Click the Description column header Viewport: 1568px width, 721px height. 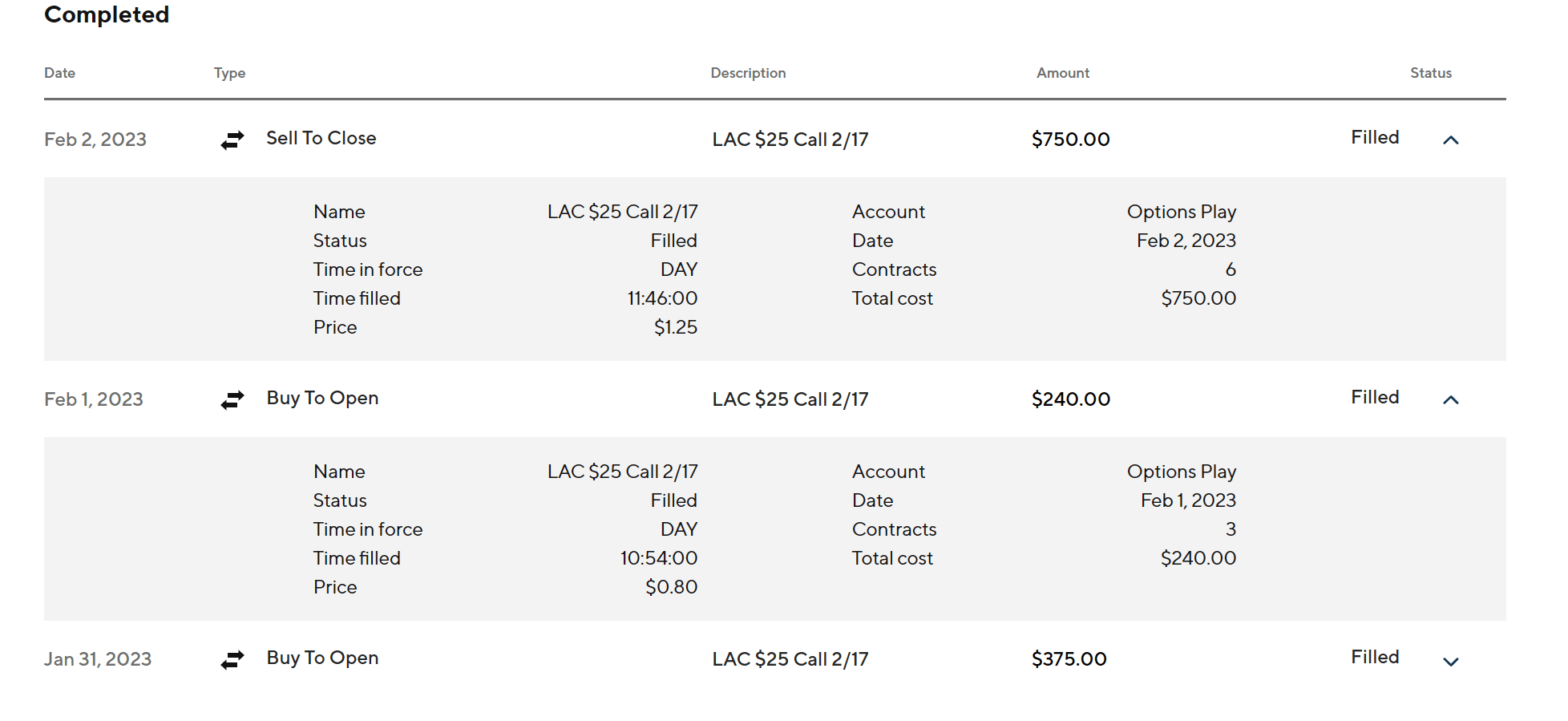(x=748, y=73)
